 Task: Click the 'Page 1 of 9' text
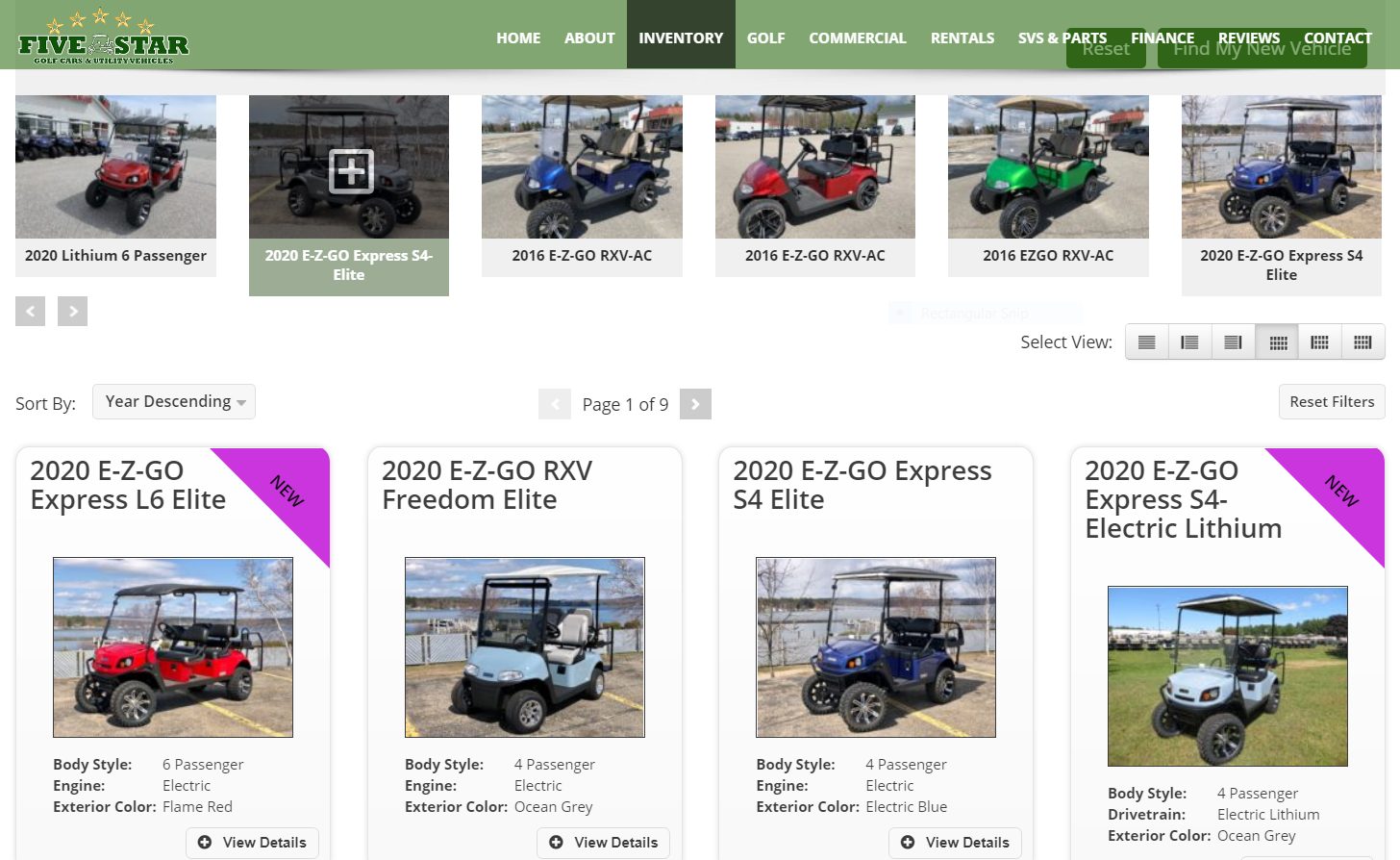click(x=625, y=405)
